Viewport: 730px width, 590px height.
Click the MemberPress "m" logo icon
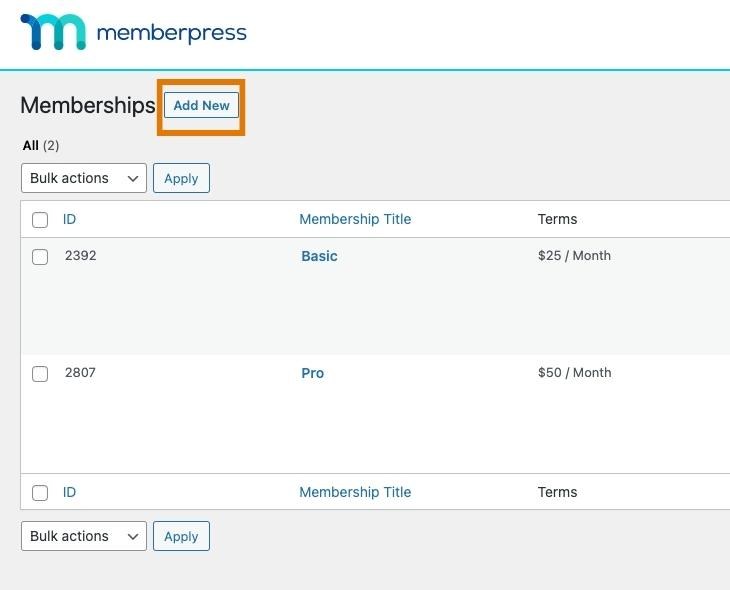click(x=52, y=32)
